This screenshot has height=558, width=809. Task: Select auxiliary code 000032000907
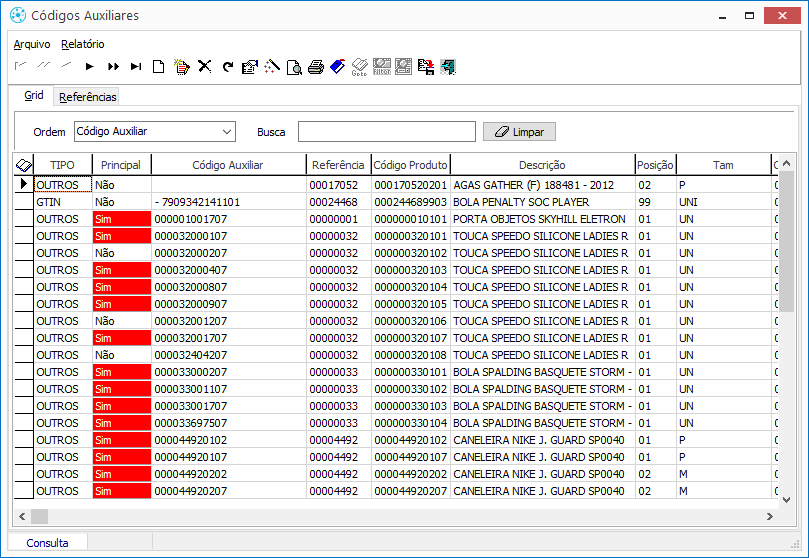click(x=229, y=304)
